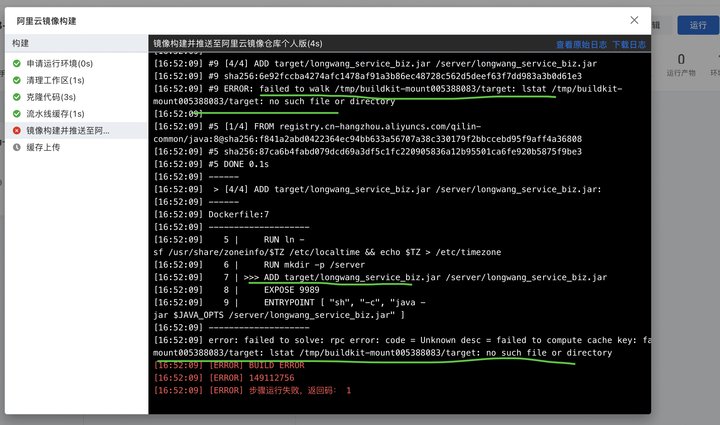Select the failed 镜像构建并推送至阿... step
720x425 pixels.
coord(76,130)
